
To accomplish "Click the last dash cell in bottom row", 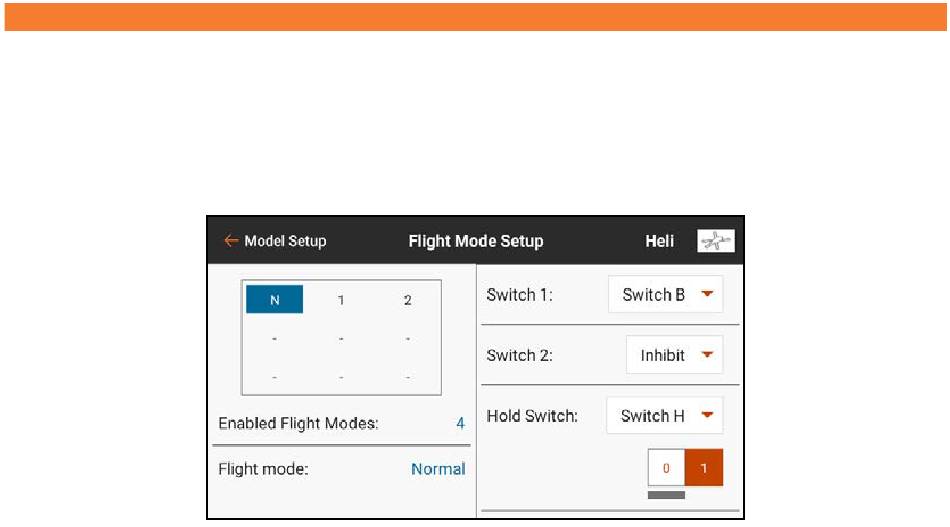I will [x=408, y=377].
